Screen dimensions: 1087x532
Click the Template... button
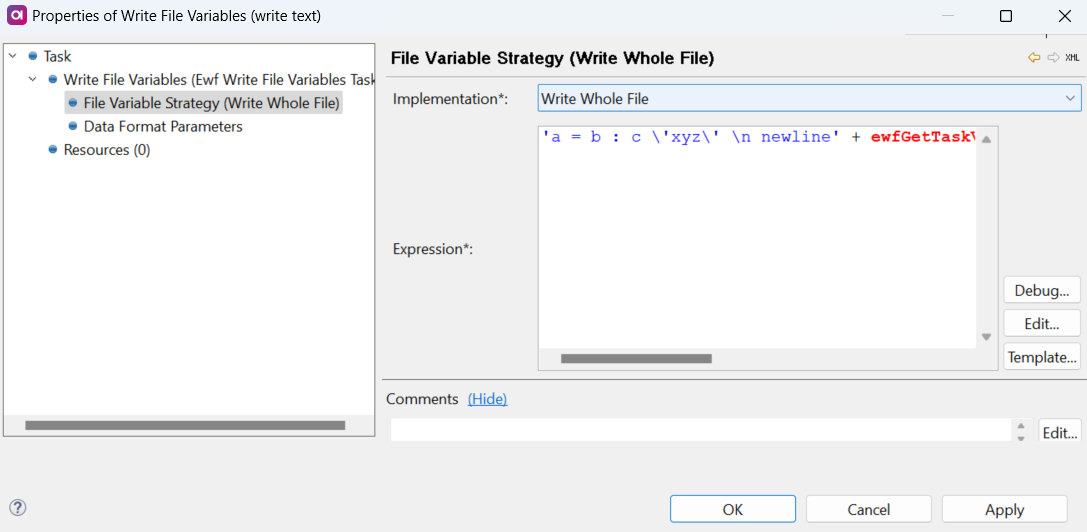point(1041,357)
